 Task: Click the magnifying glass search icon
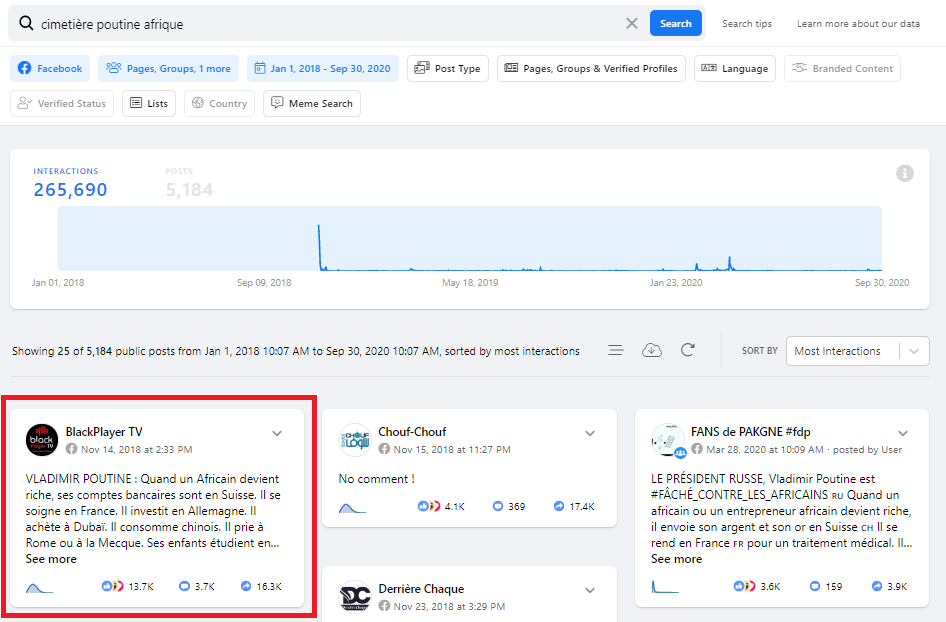pyautogui.click(x=26, y=24)
